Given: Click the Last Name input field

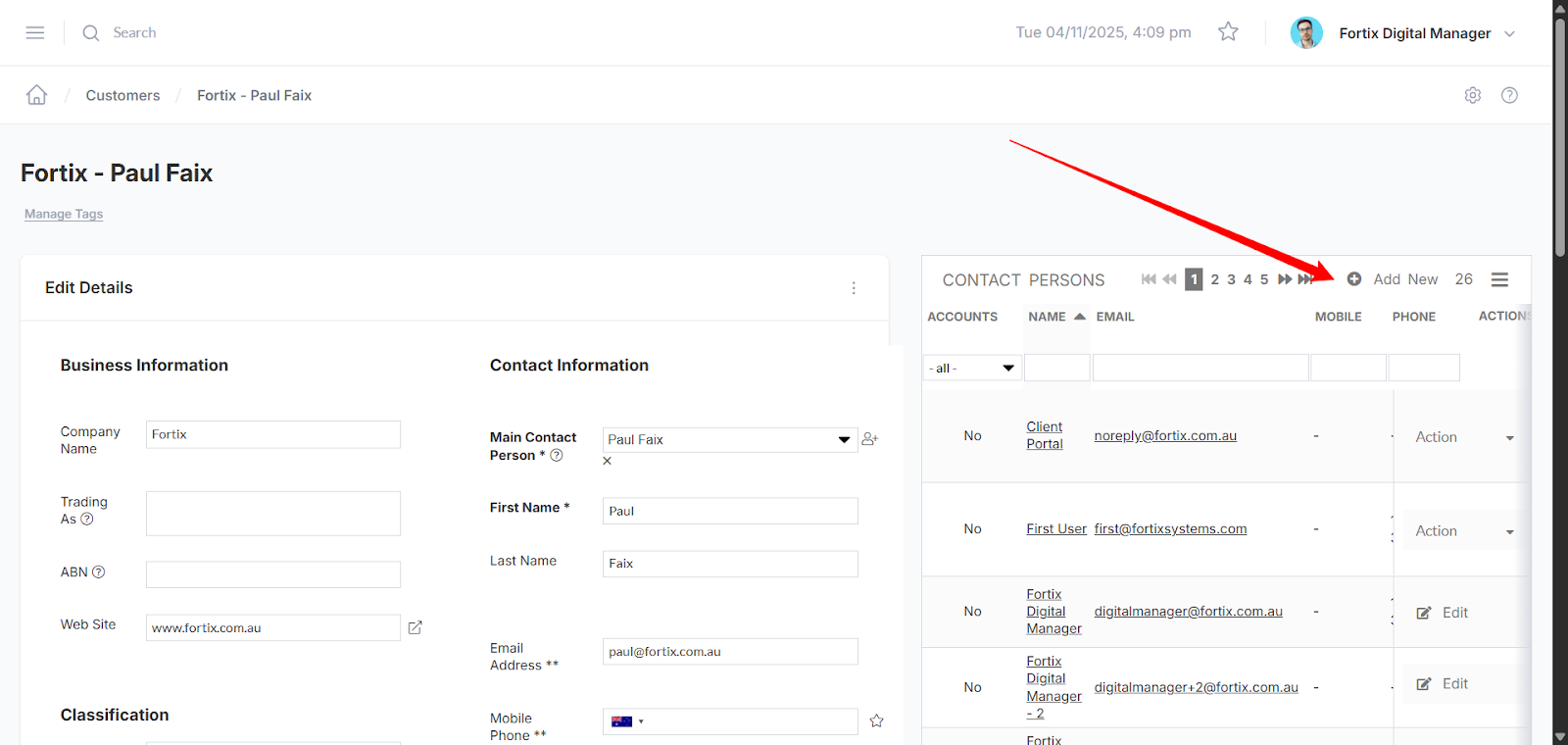Looking at the screenshot, I should 730,564.
